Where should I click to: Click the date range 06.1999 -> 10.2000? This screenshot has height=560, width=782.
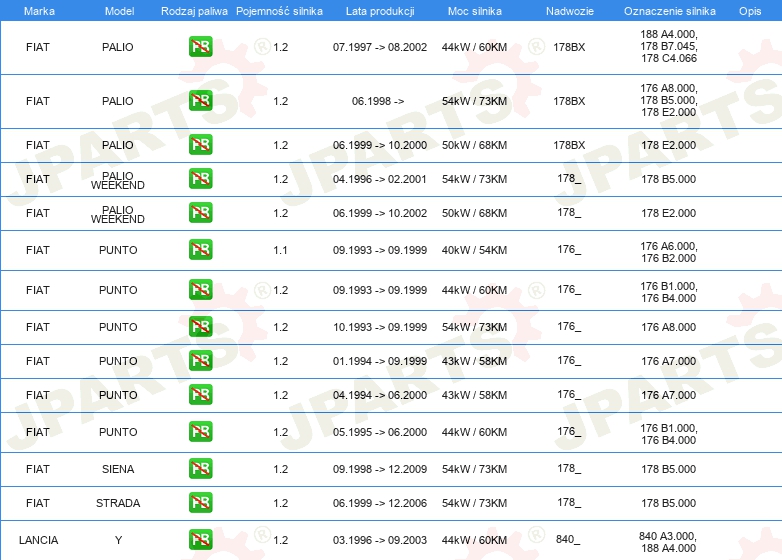pos(380,145)
